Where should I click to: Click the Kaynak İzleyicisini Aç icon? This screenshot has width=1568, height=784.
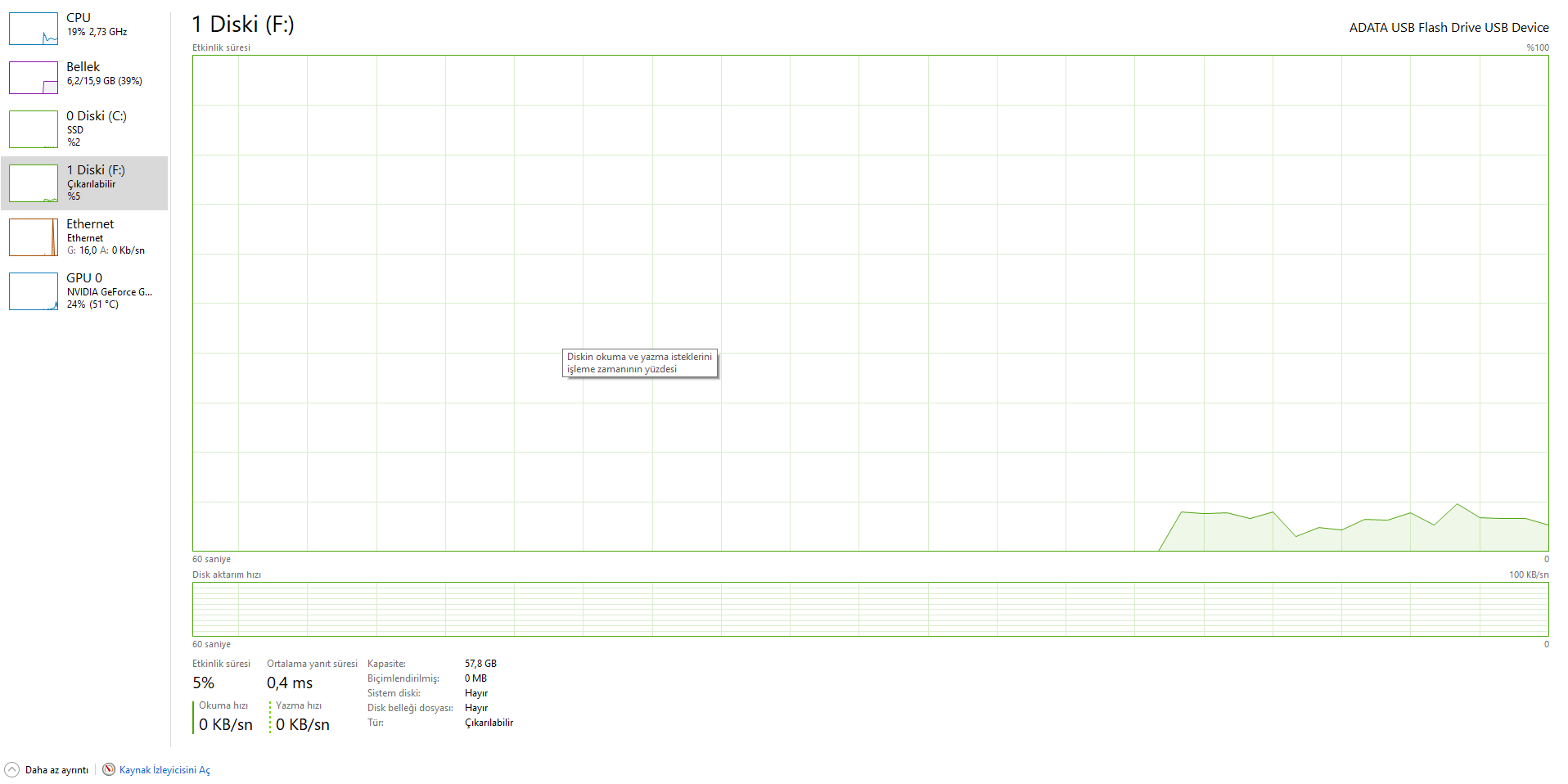click(x=109, y=769)
